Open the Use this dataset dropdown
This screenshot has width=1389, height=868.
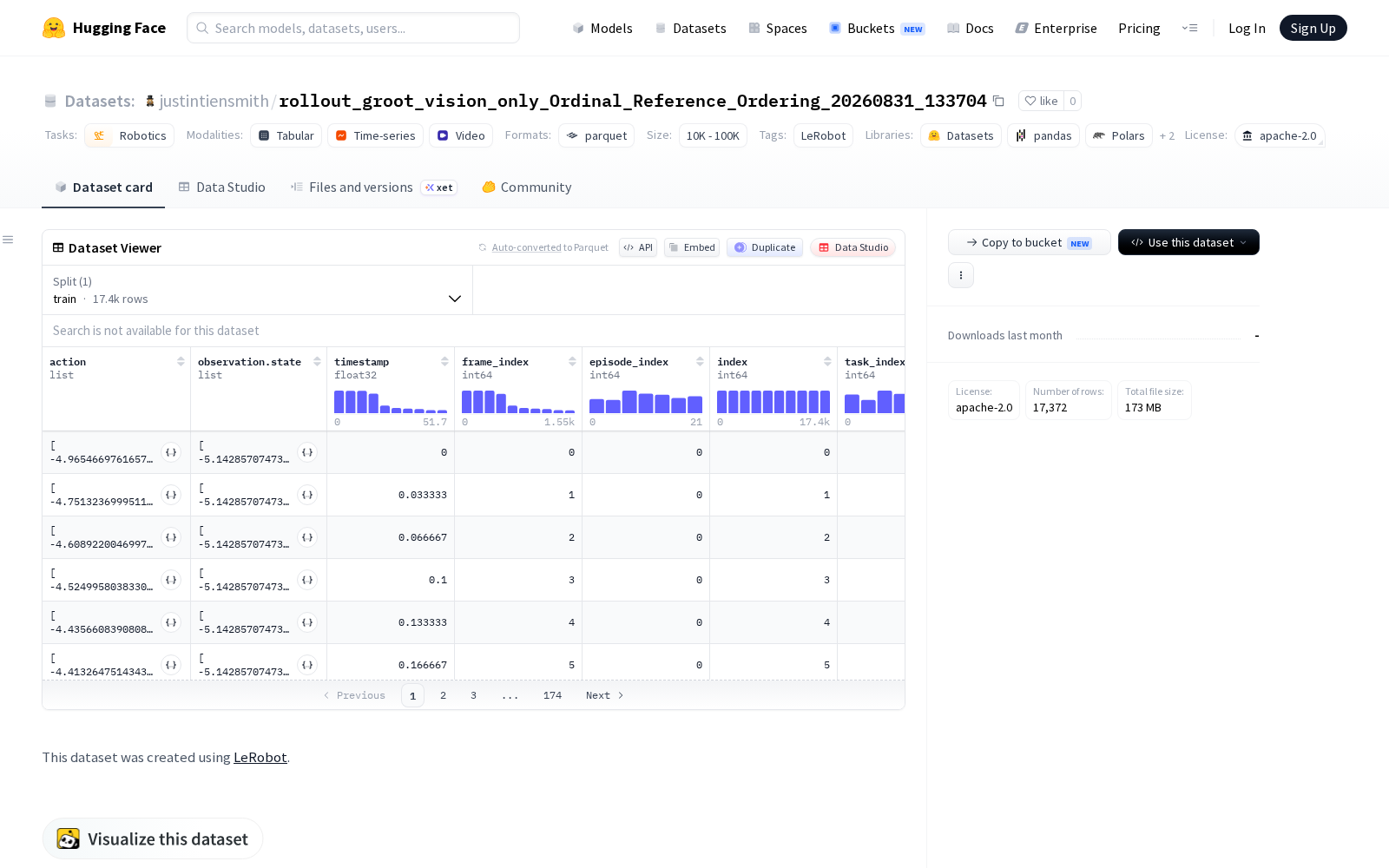coord(1188,242)
